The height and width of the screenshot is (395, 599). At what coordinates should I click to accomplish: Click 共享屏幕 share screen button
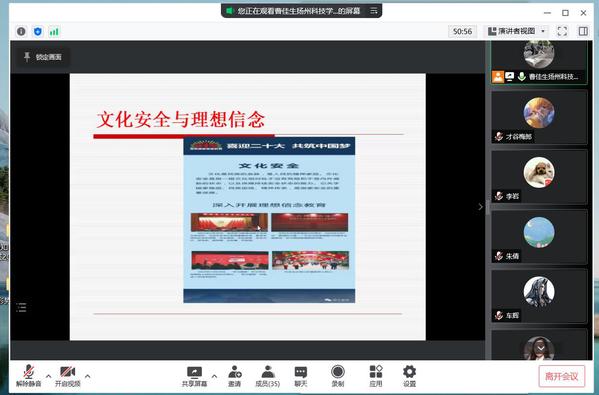194,376
